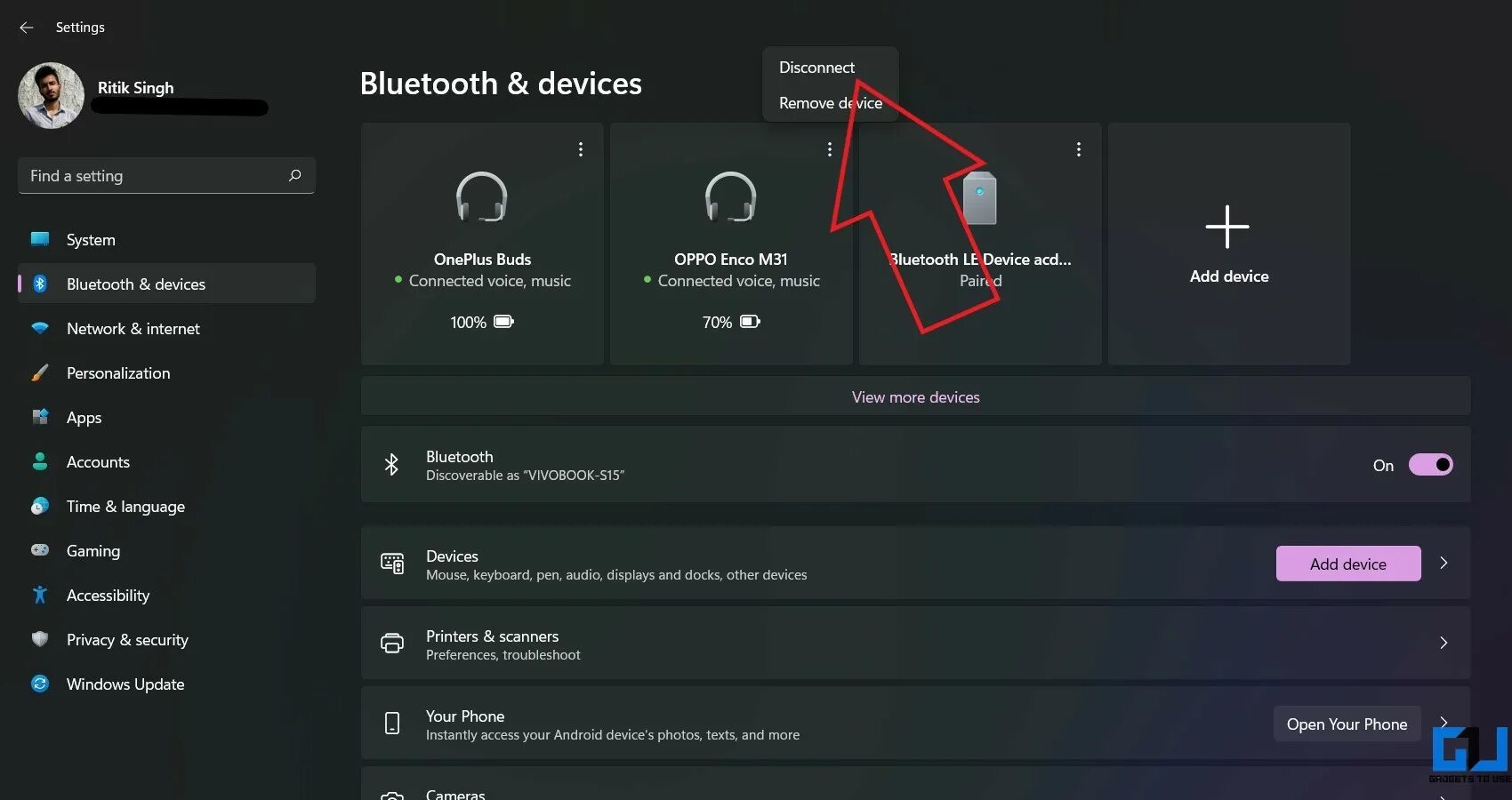The height and width of the screenshot is (800, 1512).
Task: Turn off the Bluetooth toggle
Action: (x=1430, y=465)
